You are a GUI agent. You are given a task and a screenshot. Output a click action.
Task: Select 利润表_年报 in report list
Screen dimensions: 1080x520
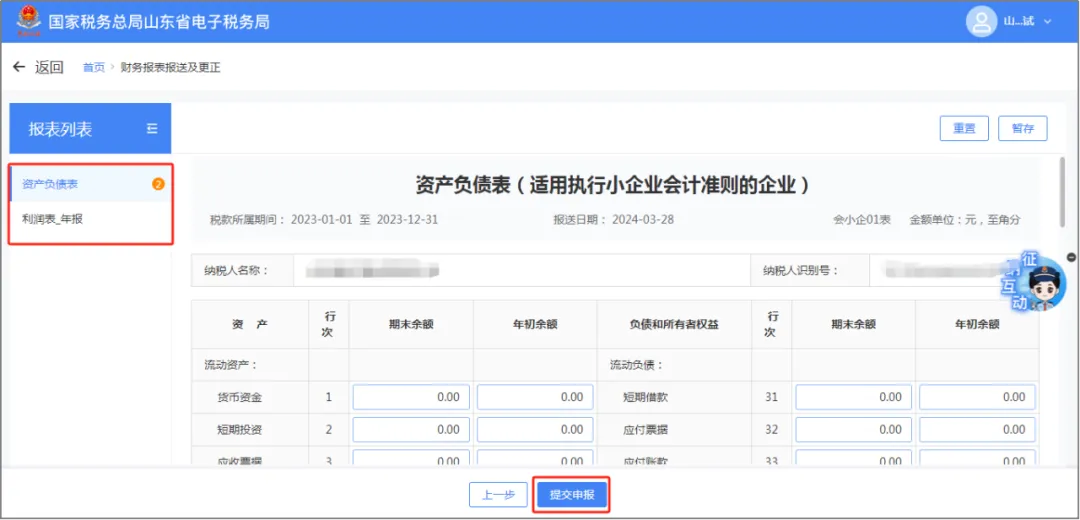tap(90, 220)
